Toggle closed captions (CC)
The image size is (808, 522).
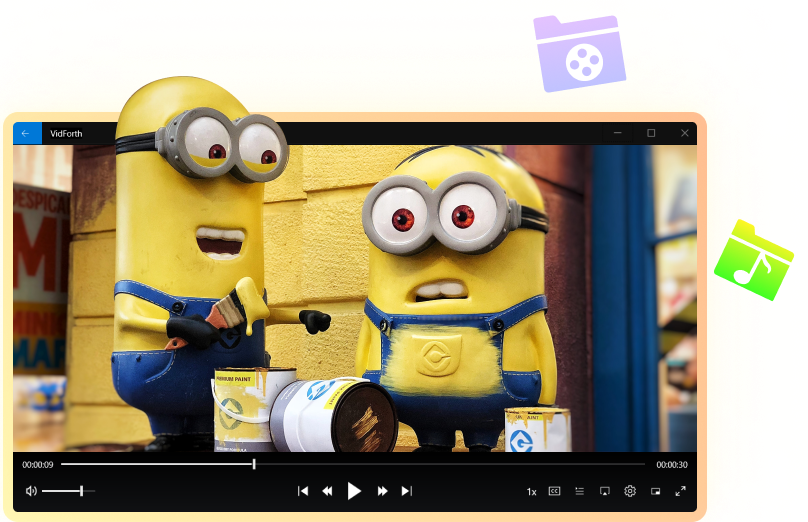point(554,491)
